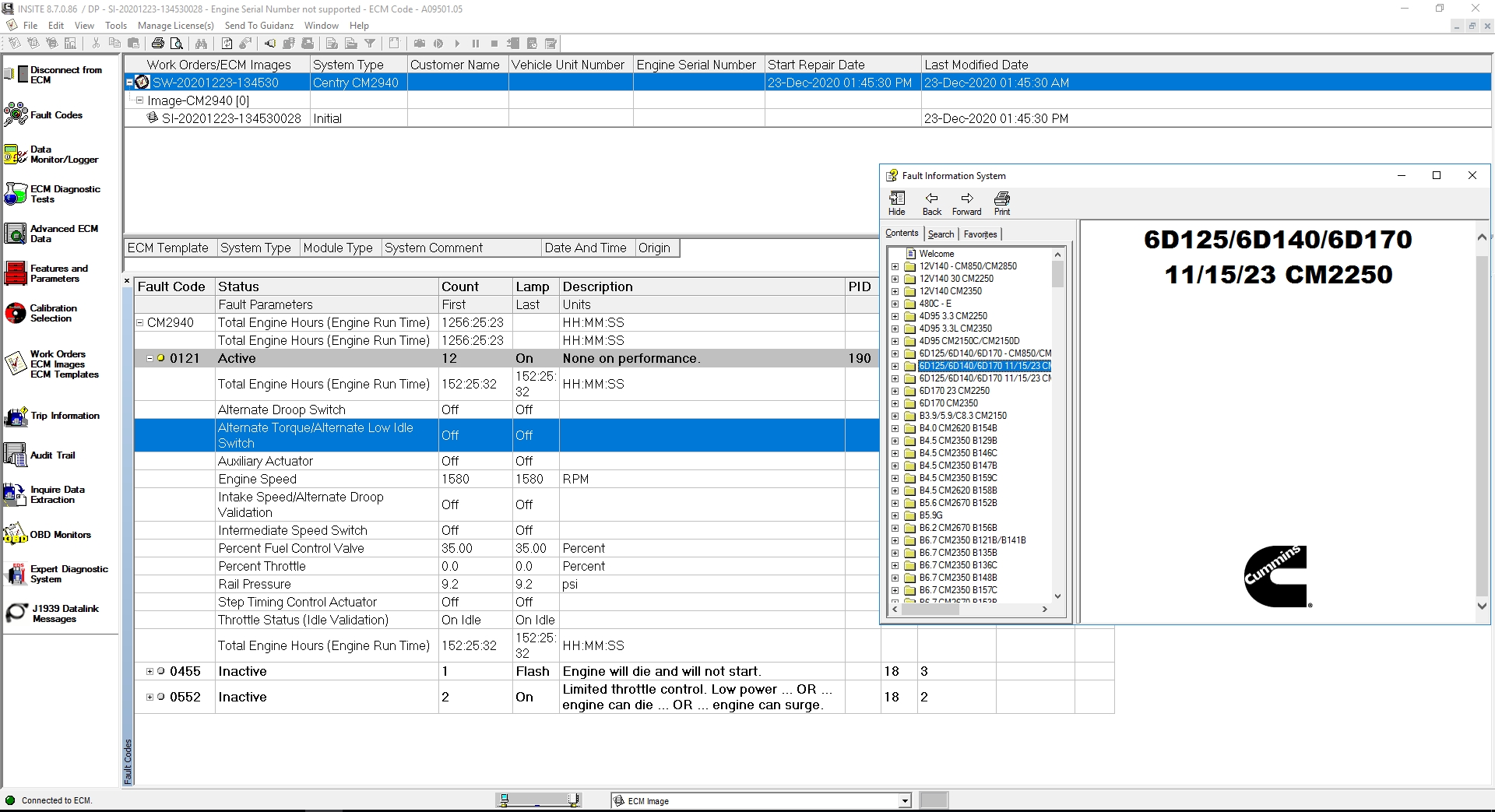Click the Refresh toolbar icon
The image size is (1495, 812).
pos(227,44)
